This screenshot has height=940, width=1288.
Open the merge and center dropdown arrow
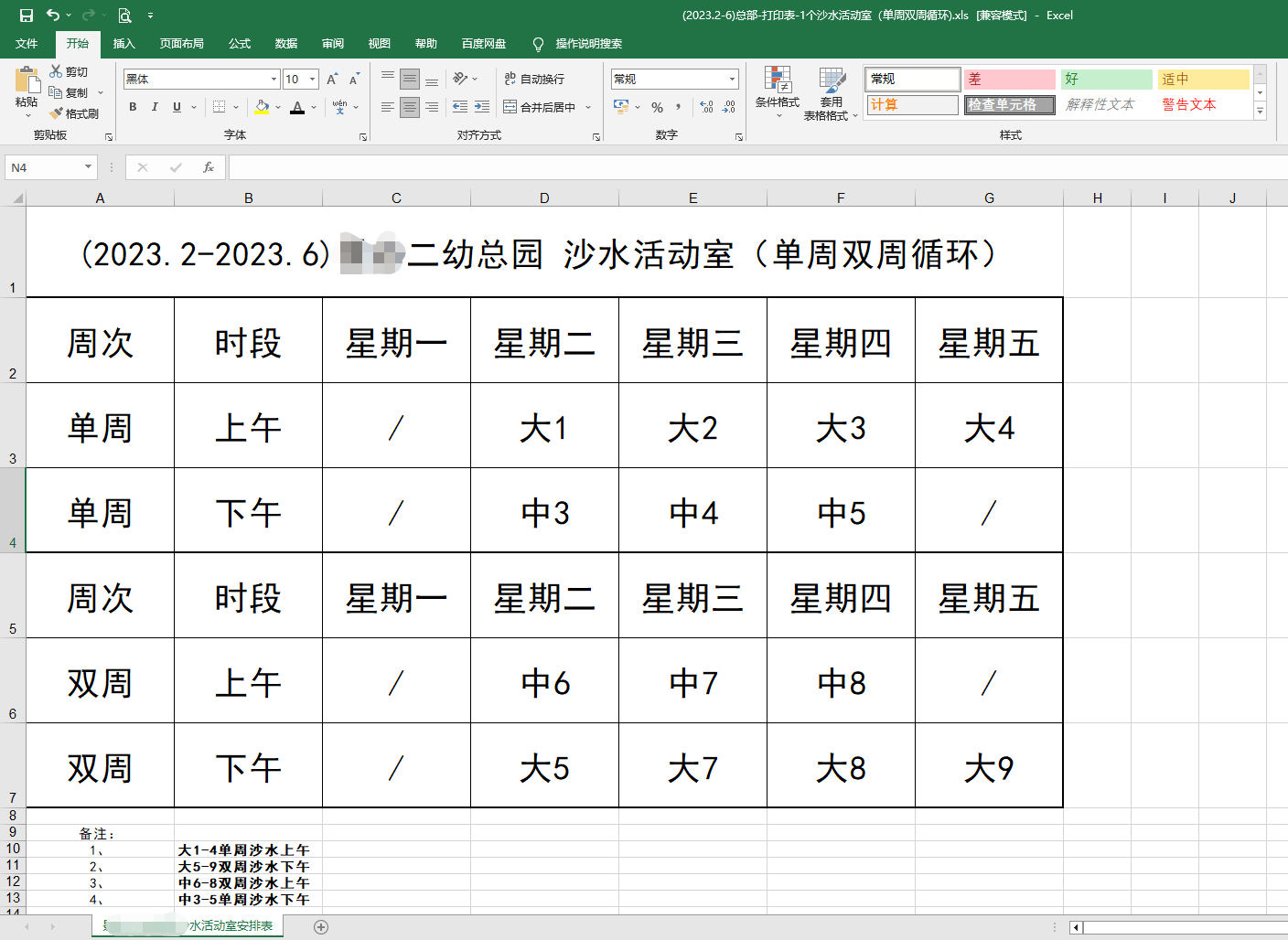point(588,107)
